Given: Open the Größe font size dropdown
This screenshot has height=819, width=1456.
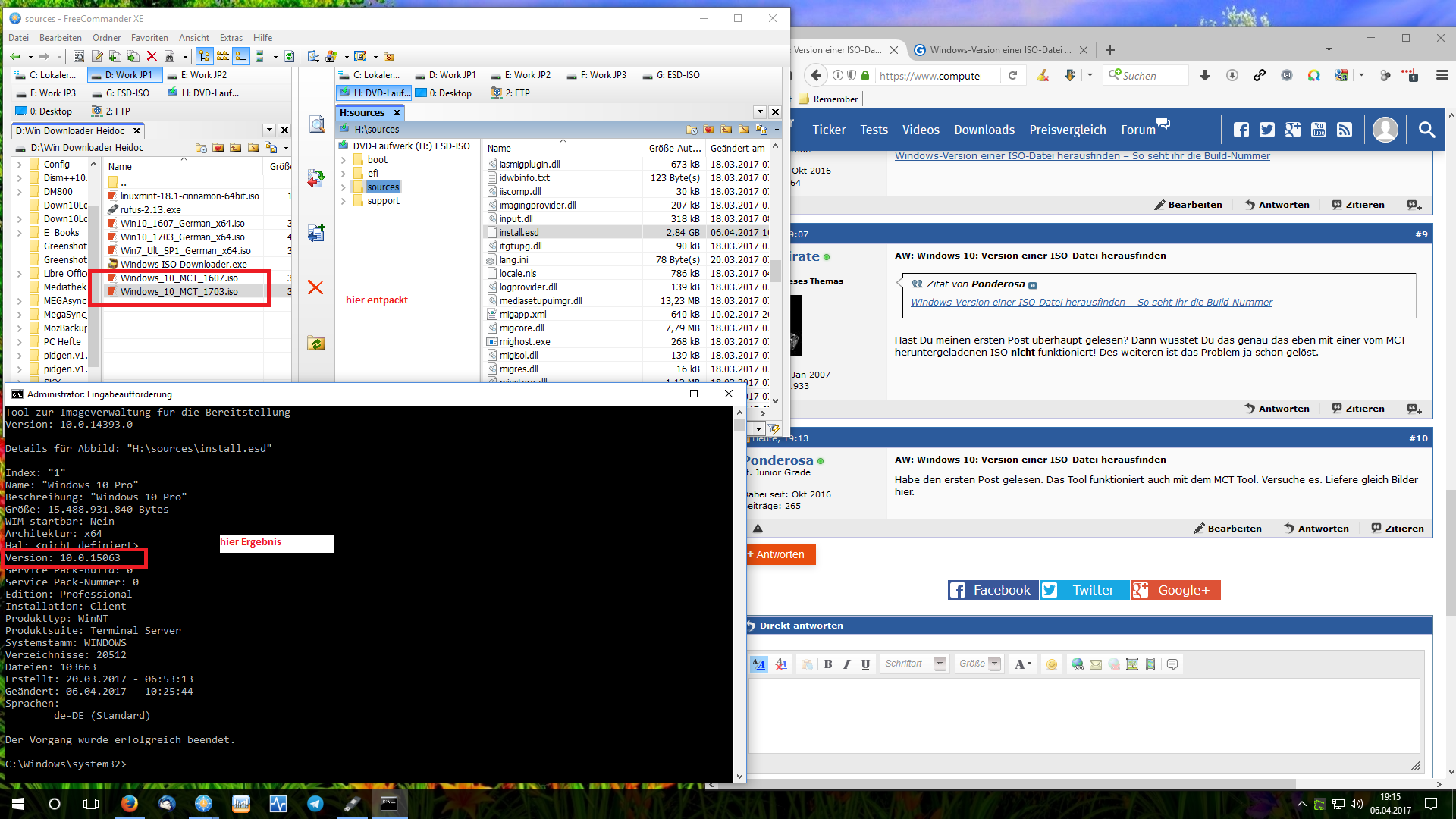Looking at the screenshot, I should 994,664.
